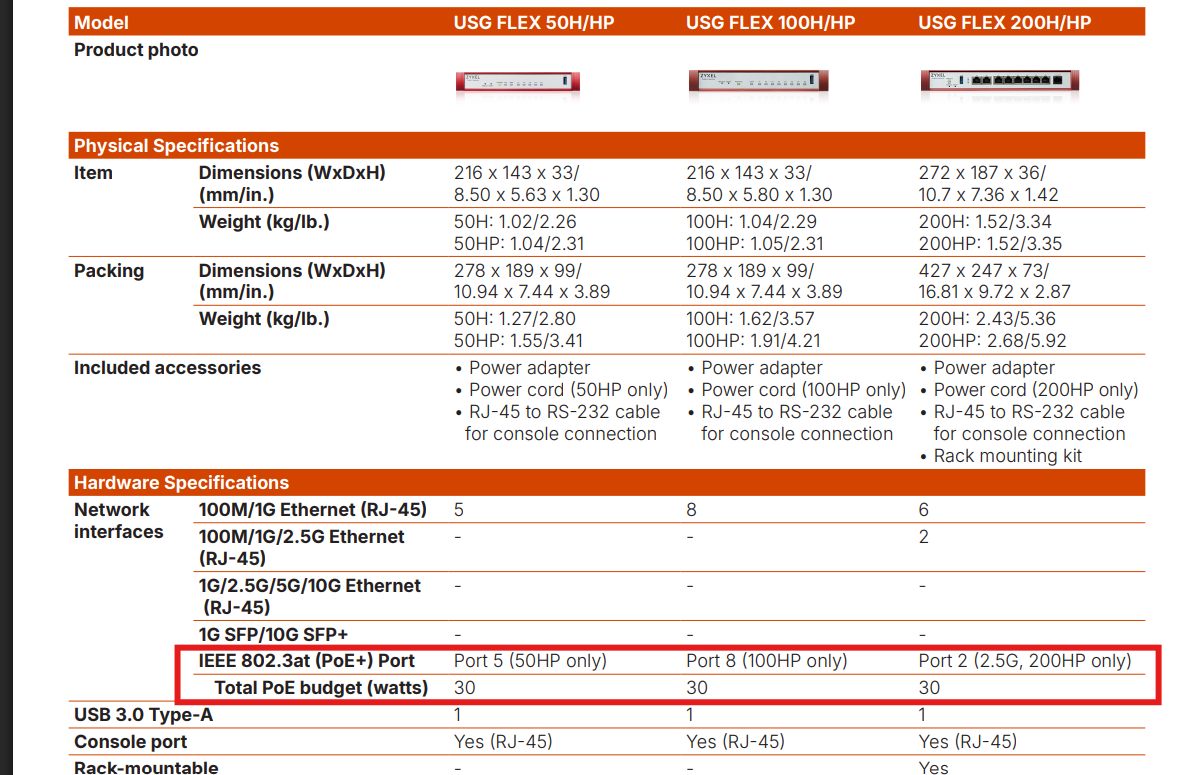Click the '10.7 x 7.36 x 1.42' dimension value
The height and width of the screenshot is (775, 1197).
click(988, 195)
